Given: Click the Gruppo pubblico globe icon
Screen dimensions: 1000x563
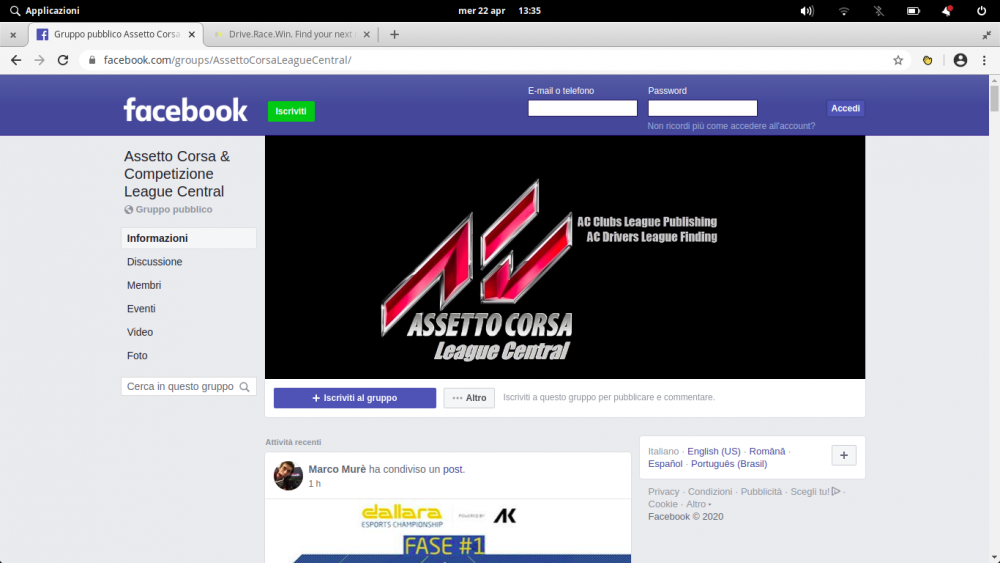Looking at the screenshot, I should pyautogui.click(x=128, y=210).
